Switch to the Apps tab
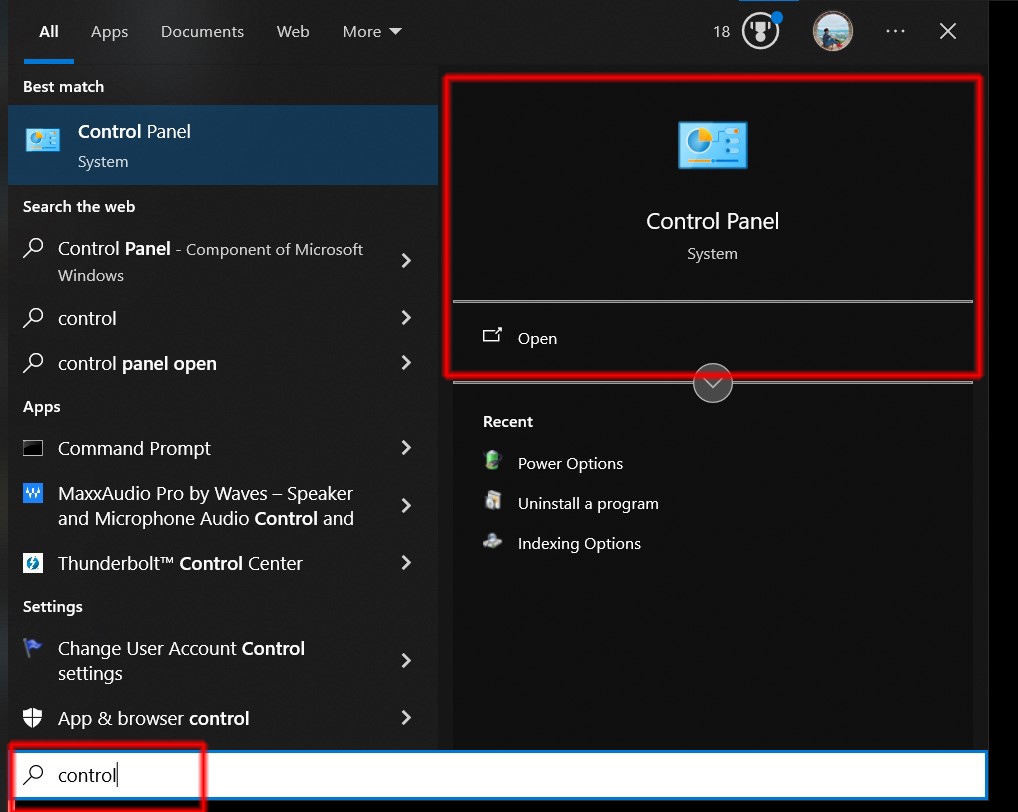 click(109, 31)
